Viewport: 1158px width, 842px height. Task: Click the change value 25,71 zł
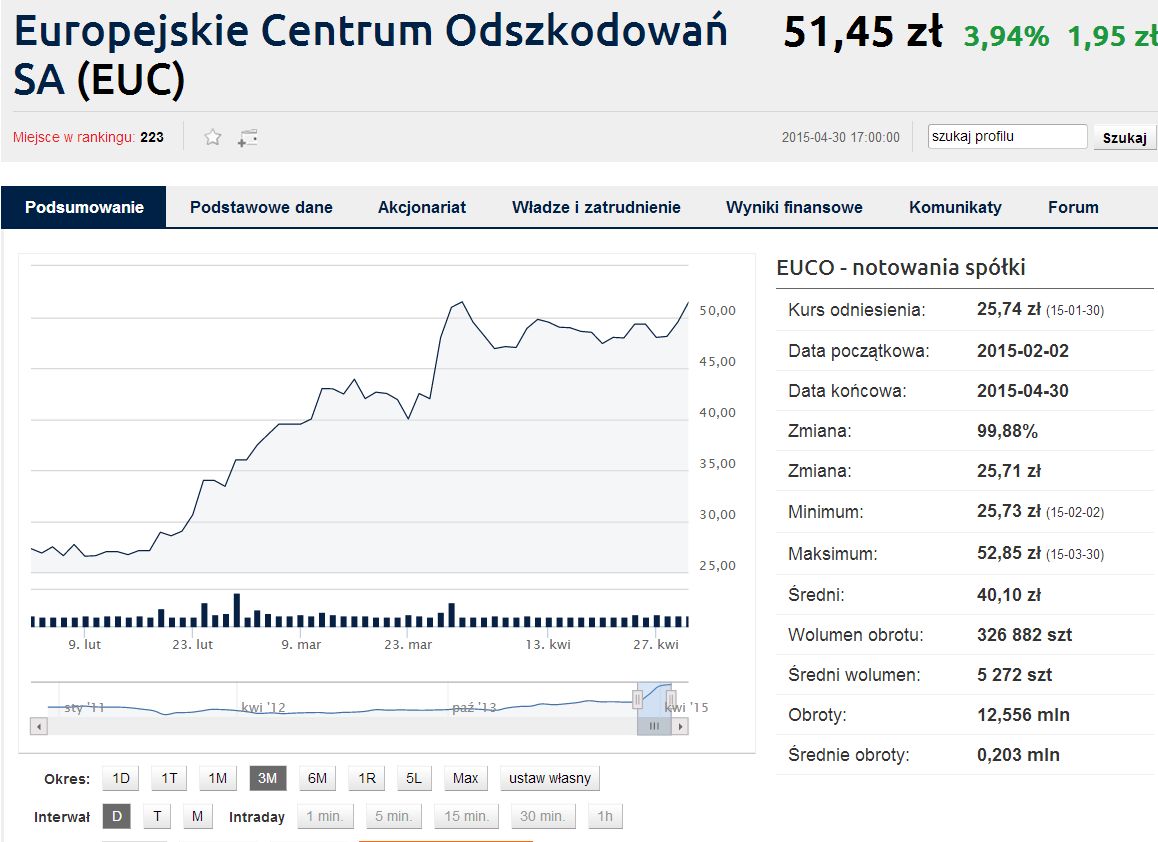(x=1009, y=471)
